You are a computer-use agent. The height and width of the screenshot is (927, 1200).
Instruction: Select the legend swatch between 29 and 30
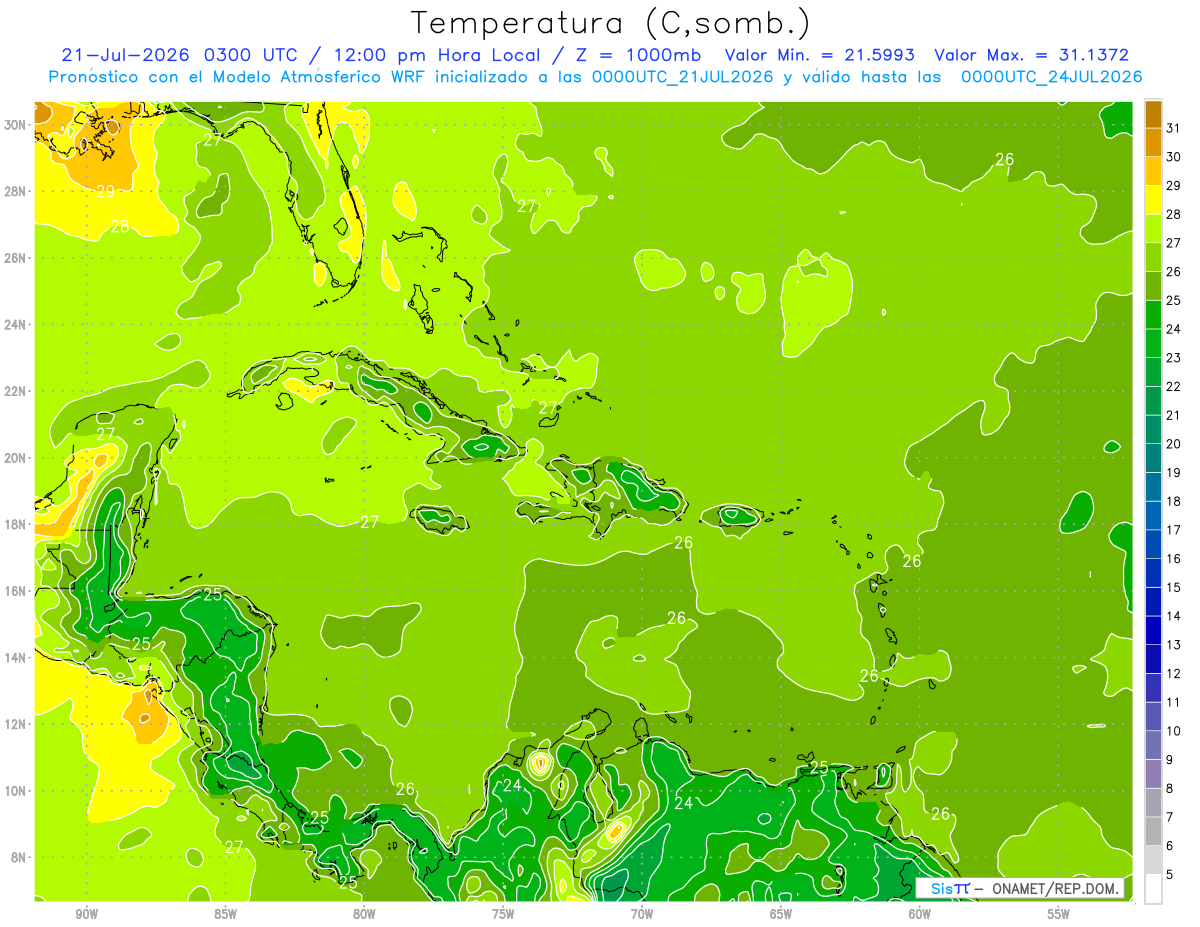click(x=1153, y=171)
